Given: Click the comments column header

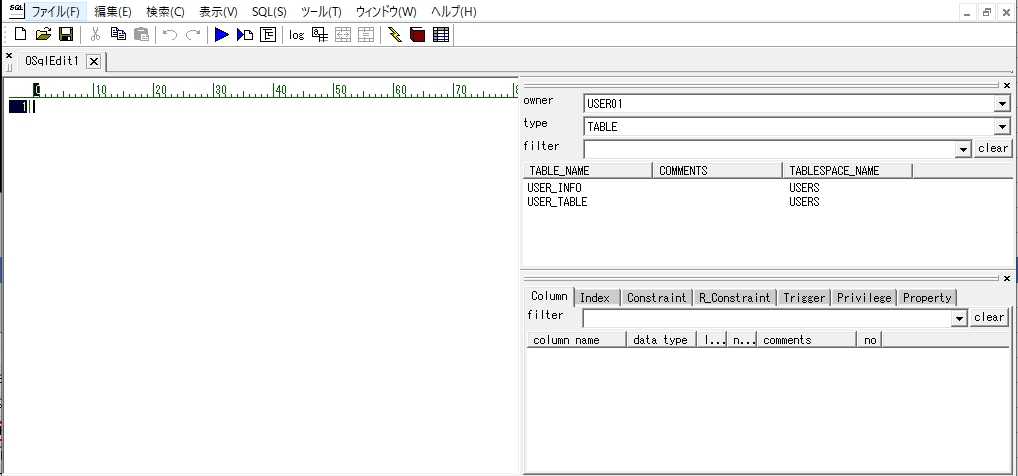Looking at the screenshot, I should coord(807,340).
